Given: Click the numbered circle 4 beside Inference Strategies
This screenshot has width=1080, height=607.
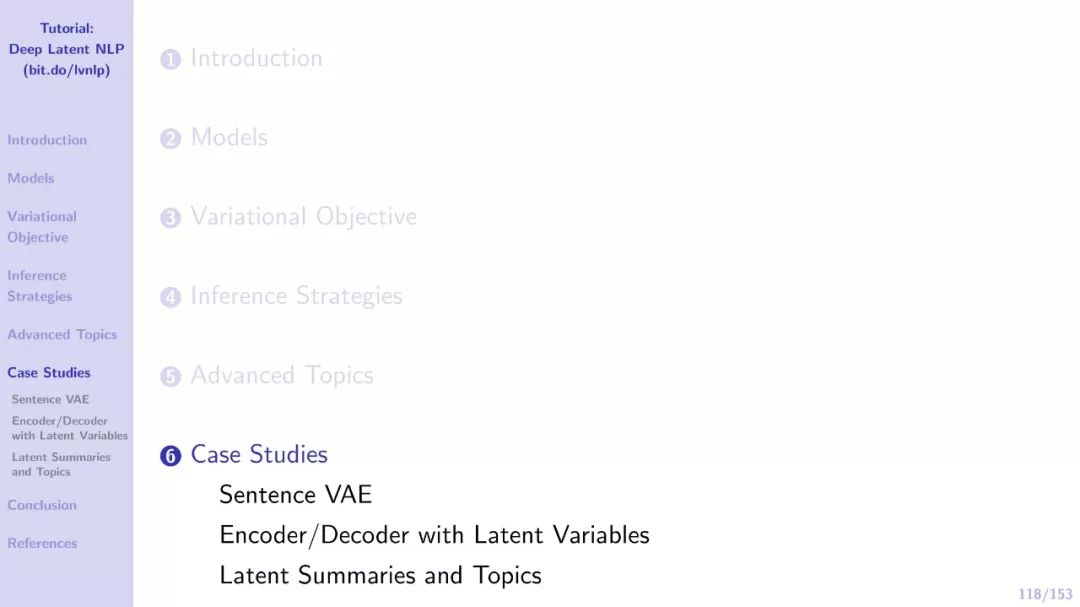Looking at the screenshot, I should tap(170, 297).
